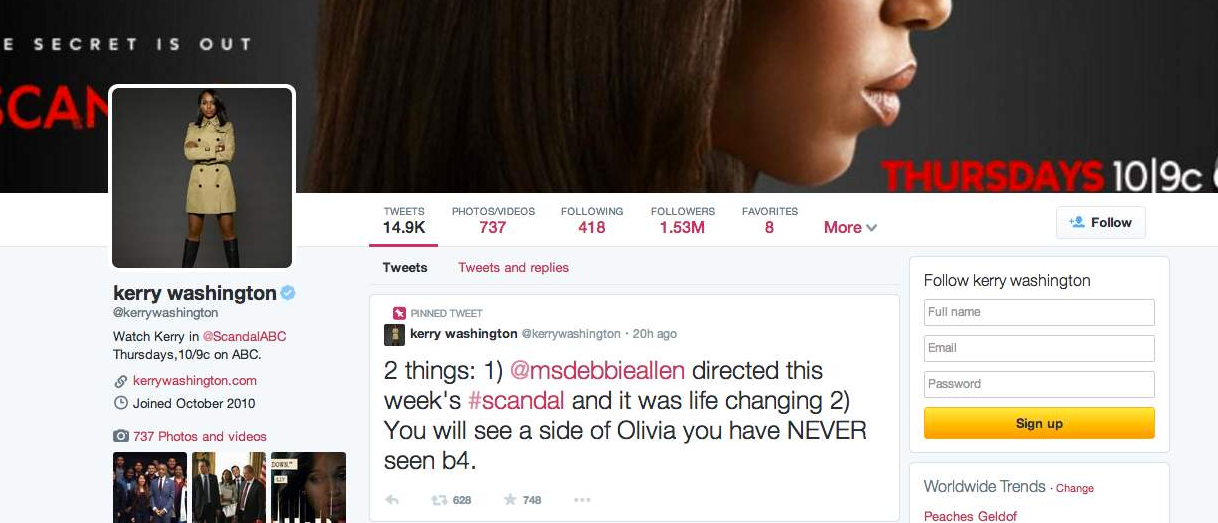Click the yellow Sign up button
Screen dimensions: 1218x523
tap(1039, 423)
